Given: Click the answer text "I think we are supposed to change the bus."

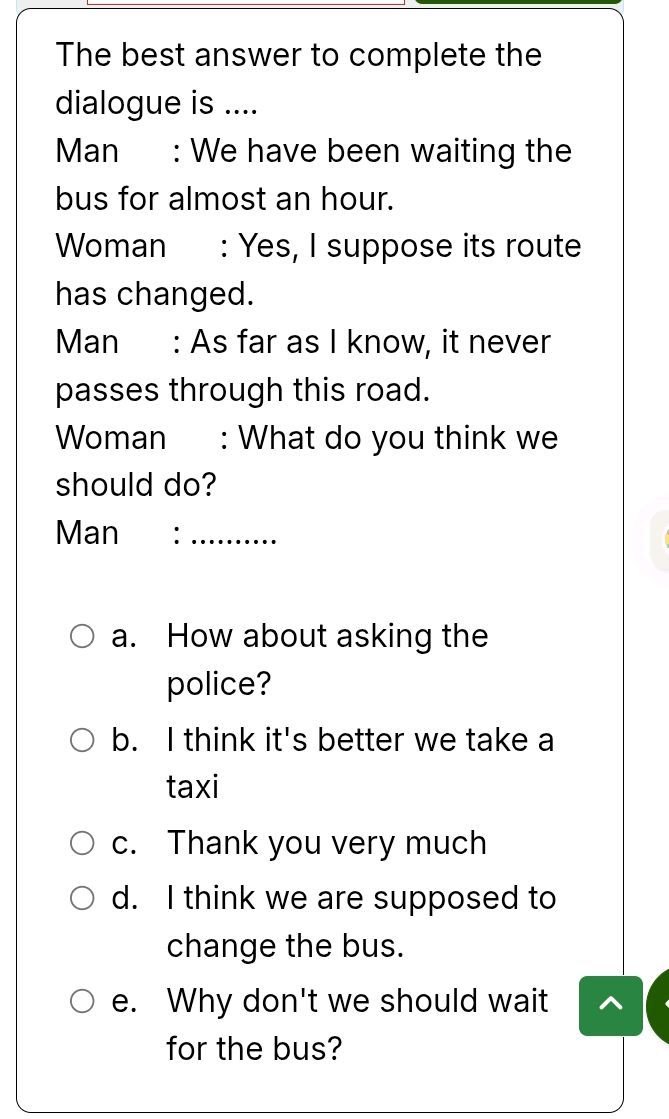Looking at the screenshot, I should click(361, 921).
